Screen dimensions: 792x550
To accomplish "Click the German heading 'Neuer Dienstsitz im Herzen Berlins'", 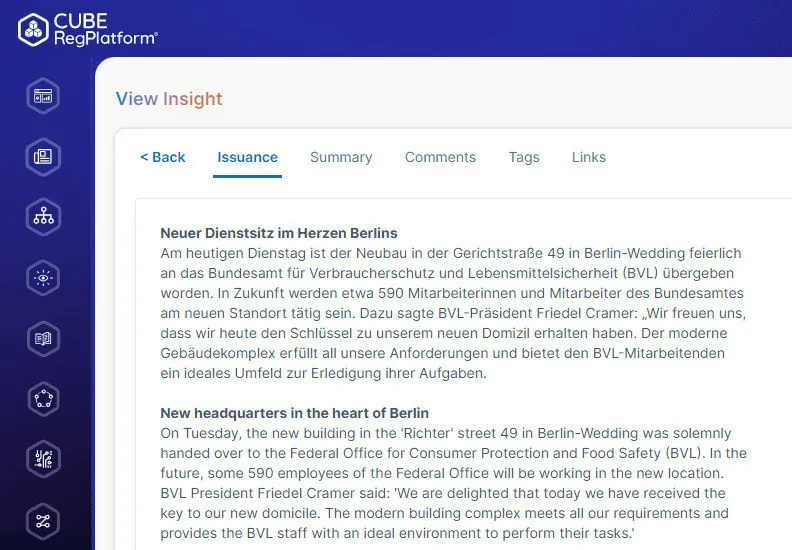I will (x=279, y=234).
